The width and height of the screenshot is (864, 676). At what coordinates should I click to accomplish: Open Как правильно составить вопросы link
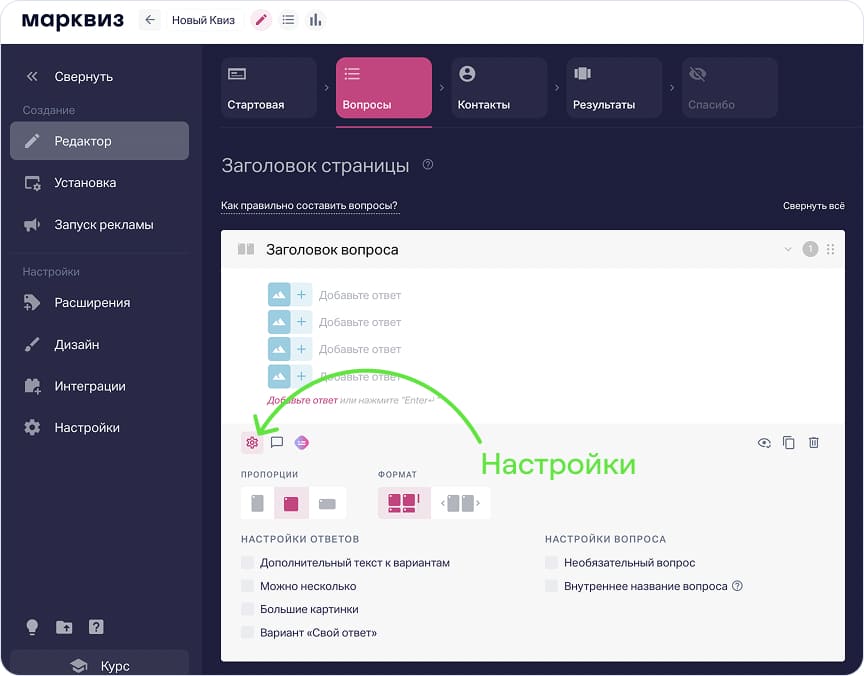[x=309, y=206]
